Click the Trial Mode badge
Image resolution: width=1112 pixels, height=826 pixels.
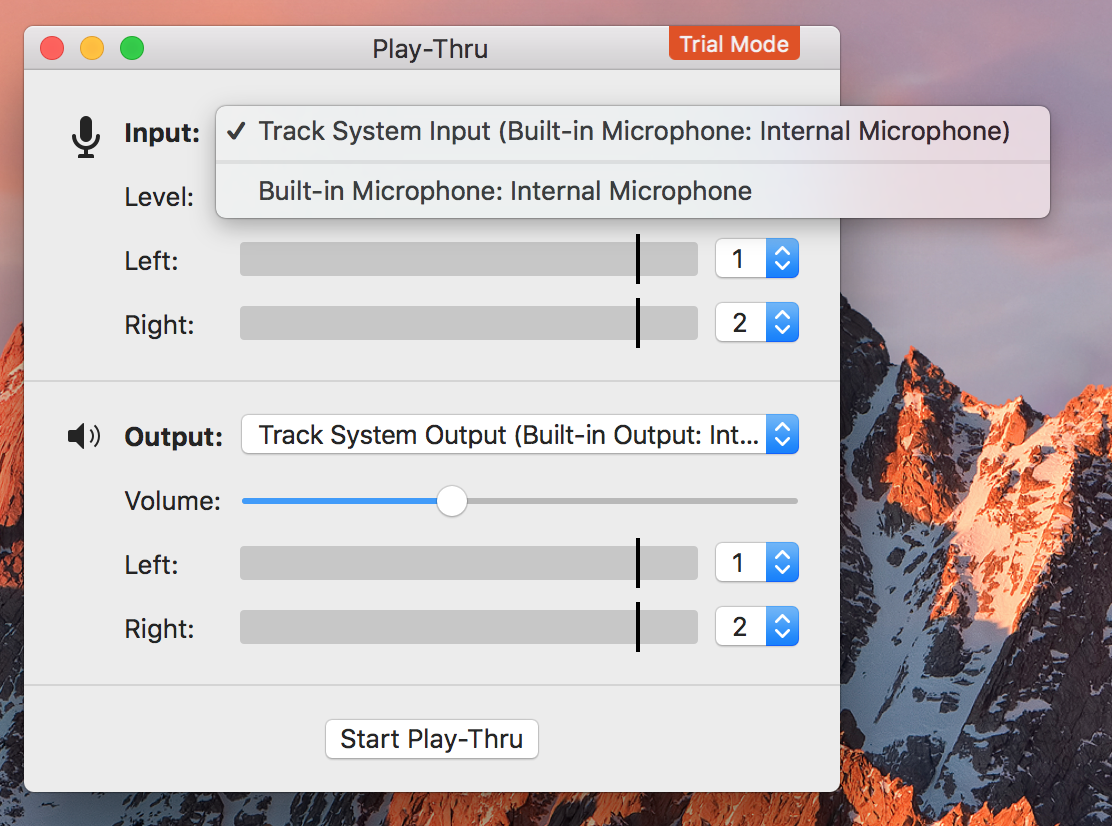[x=734, y=44]
